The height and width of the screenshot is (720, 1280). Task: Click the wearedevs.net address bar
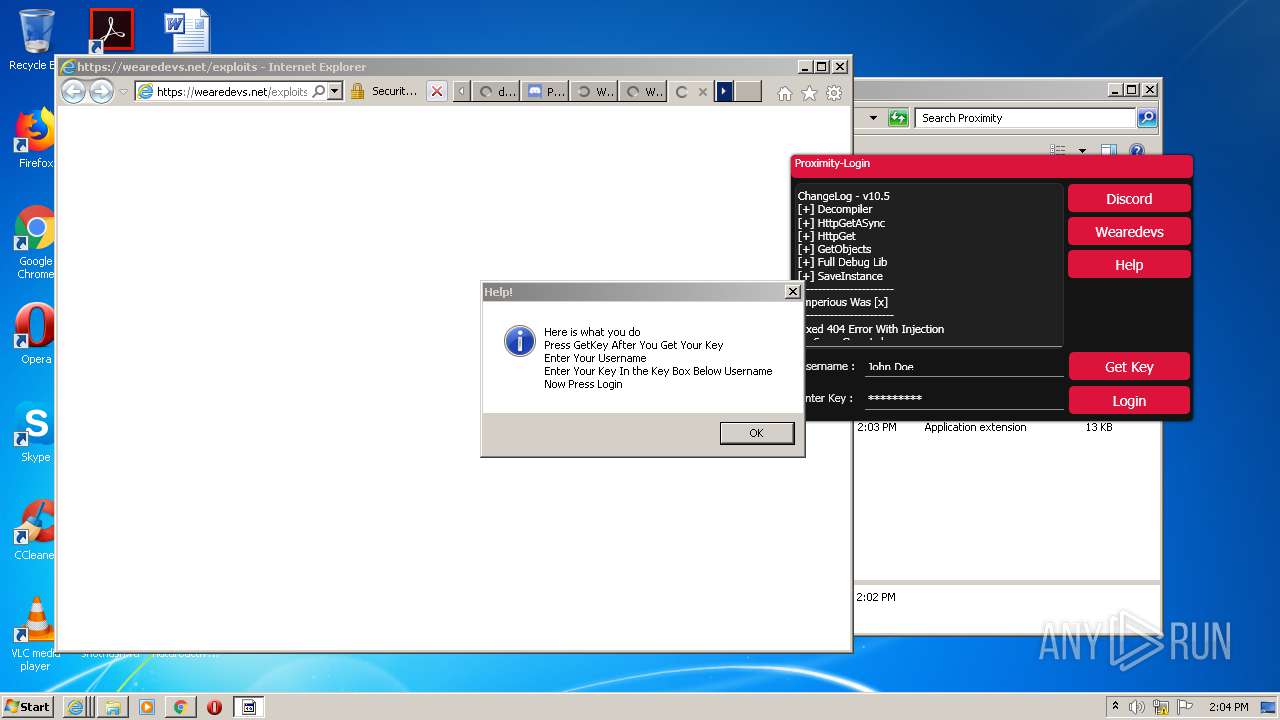click(230, 91)
